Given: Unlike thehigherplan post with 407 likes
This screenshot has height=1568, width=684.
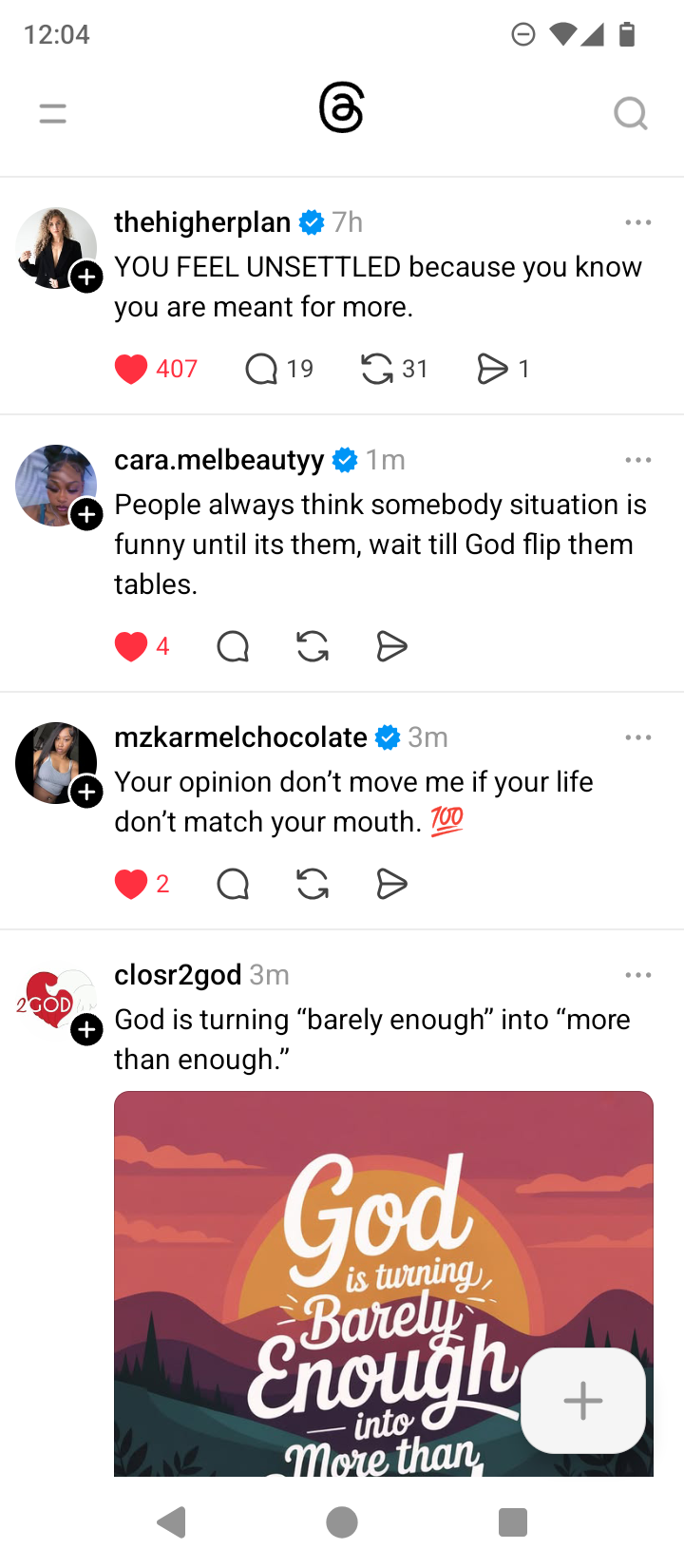Looking at the screenshot, I should [131, 369].
